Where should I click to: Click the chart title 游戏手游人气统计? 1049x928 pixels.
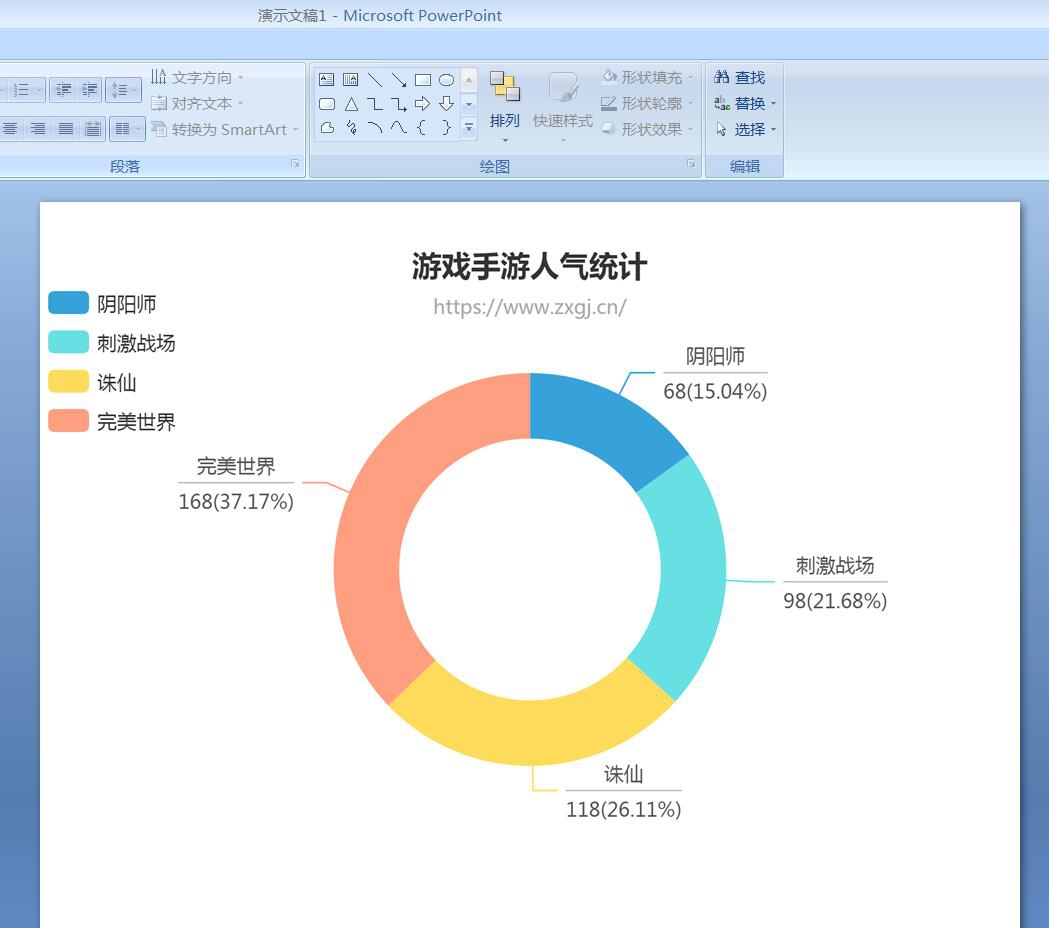click(x=529, y=267)
